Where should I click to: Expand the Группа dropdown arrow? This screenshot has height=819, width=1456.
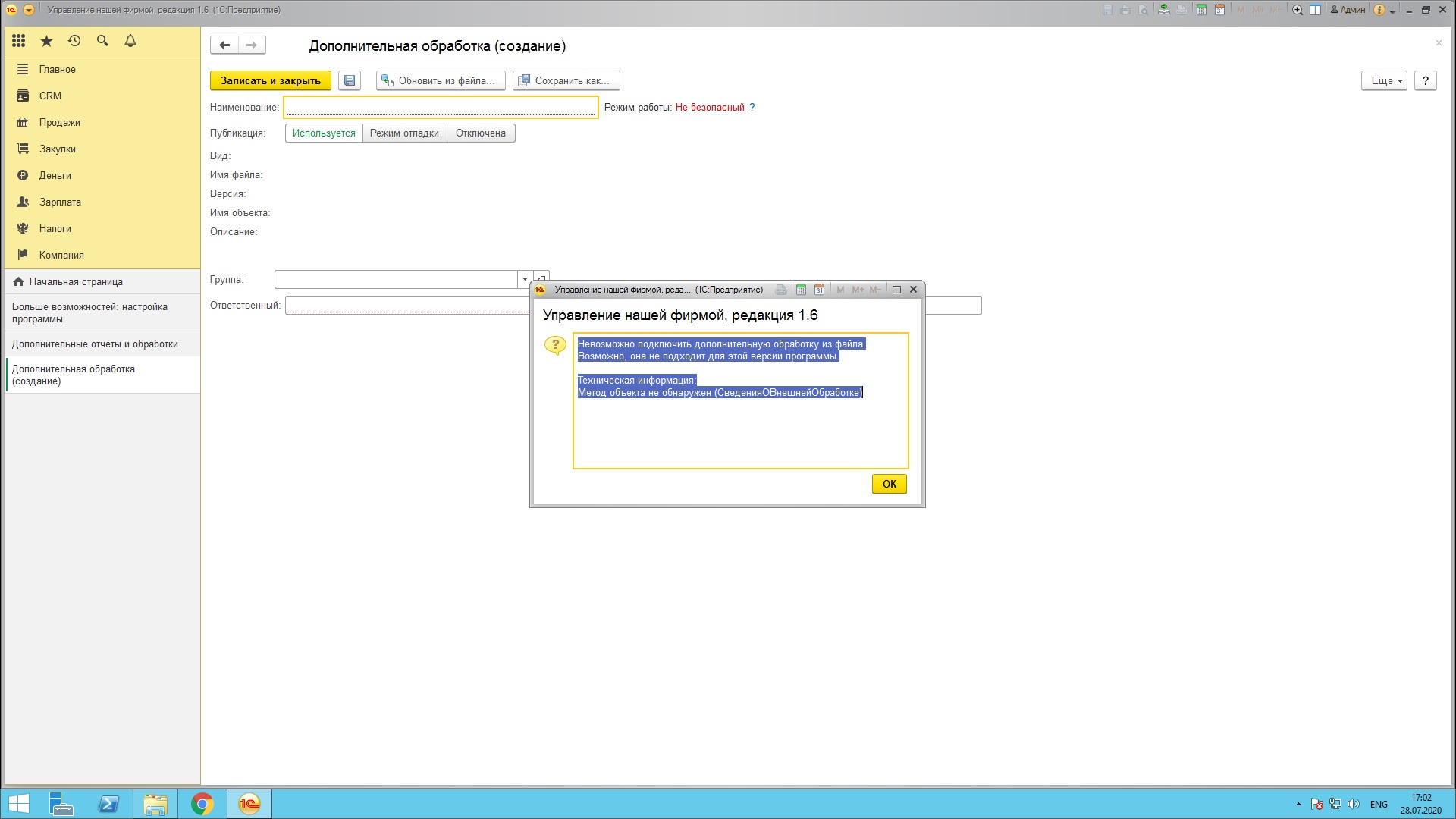tap(525, 280)
